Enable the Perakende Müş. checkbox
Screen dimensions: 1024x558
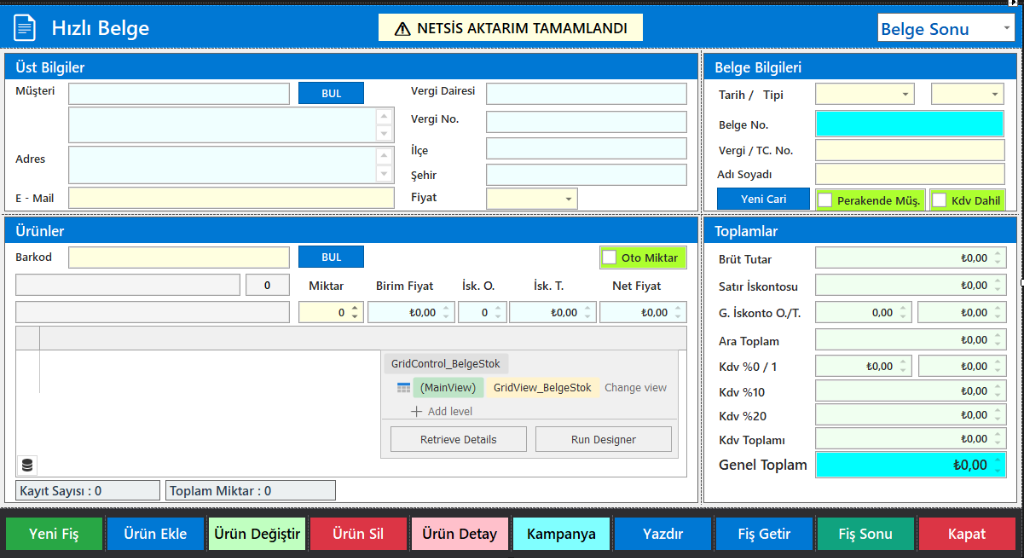point(825,200)
